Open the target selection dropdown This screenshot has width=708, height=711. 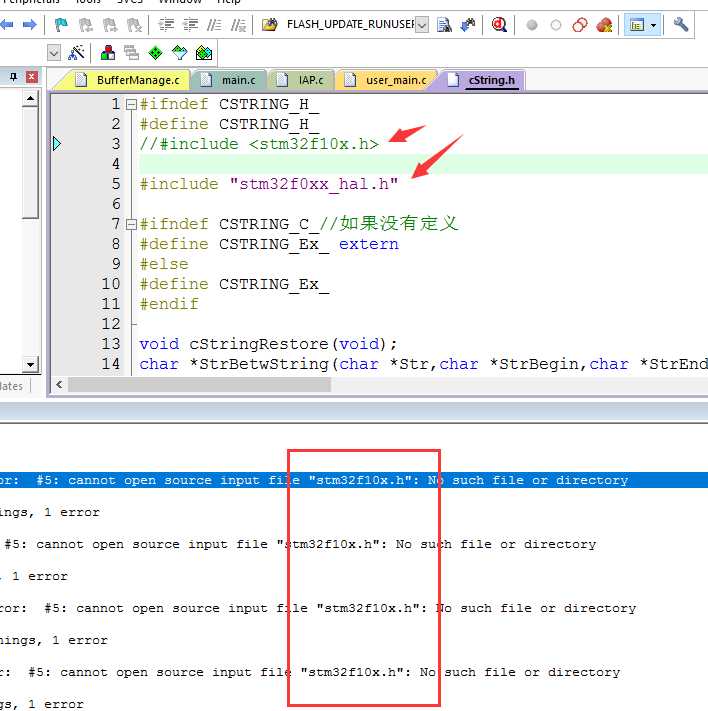point(54,53)
